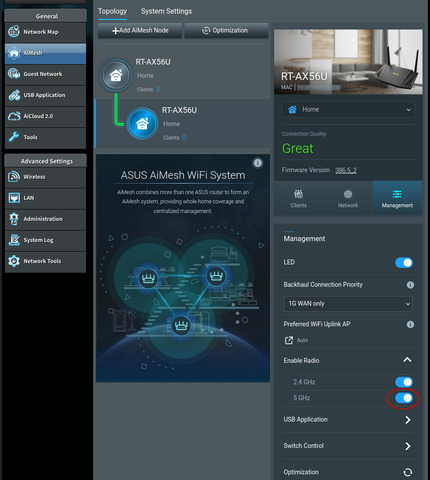This screenshot has width=430, height=480.
Task: Toggle the 5 GHz radio switch
Action: pos(404,398)
